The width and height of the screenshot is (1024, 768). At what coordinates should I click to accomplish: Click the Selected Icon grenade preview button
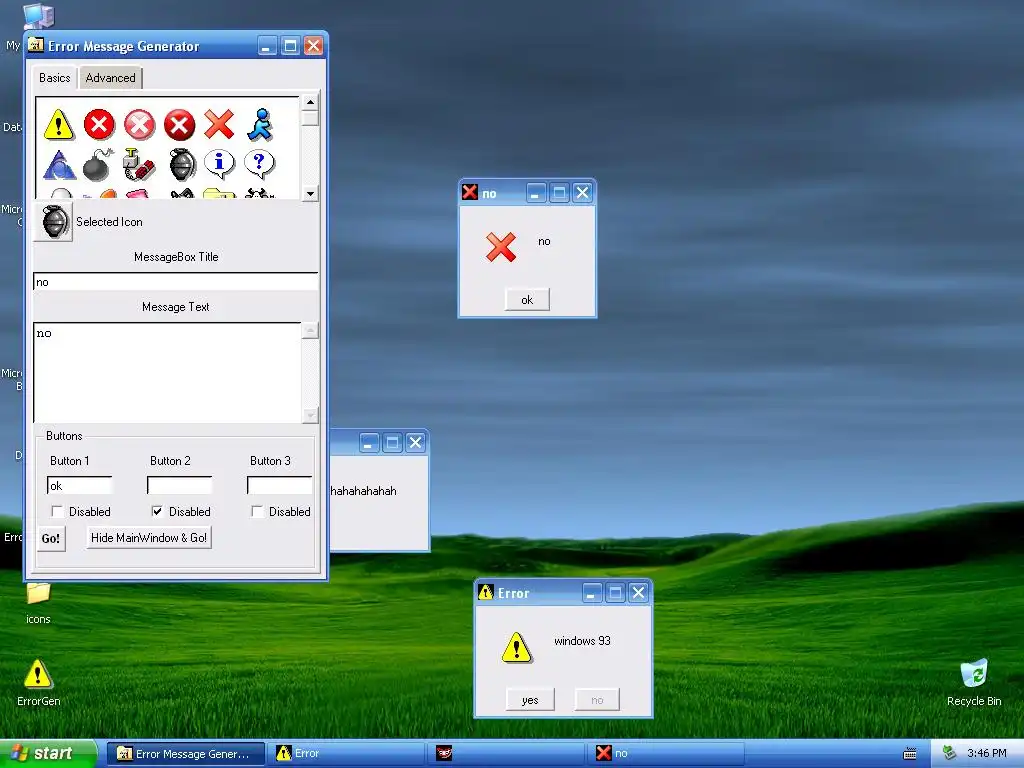pyautogui.click(x=54, y=222)
